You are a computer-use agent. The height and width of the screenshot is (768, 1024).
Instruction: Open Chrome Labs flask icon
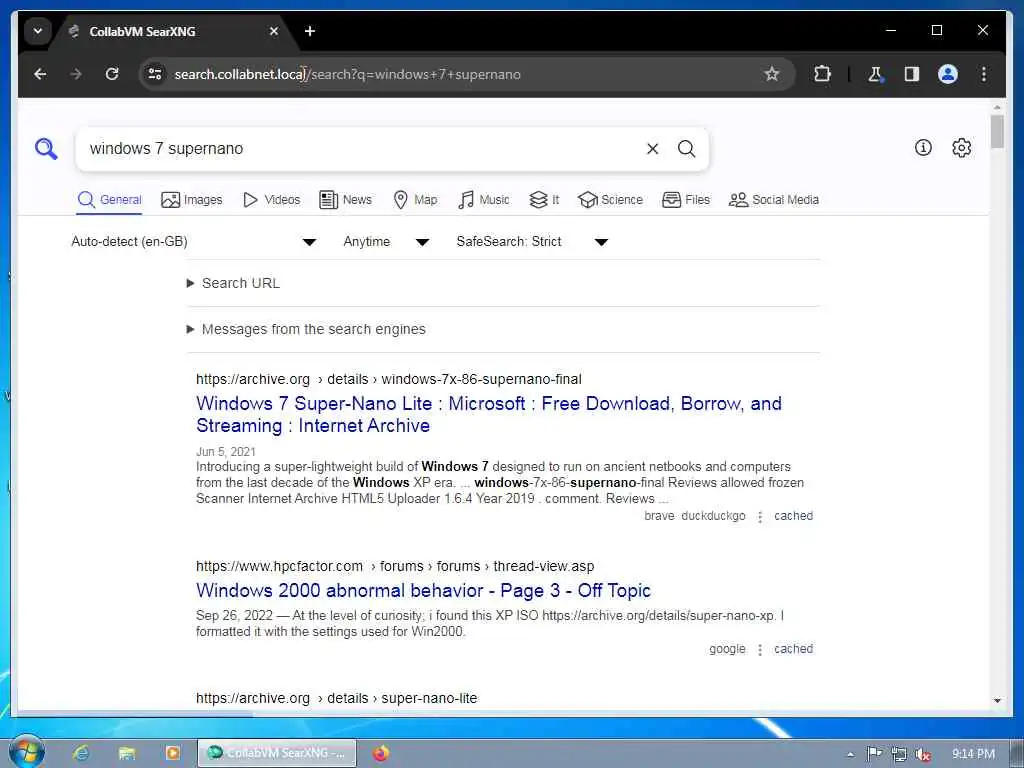click(x=875, y=74)
